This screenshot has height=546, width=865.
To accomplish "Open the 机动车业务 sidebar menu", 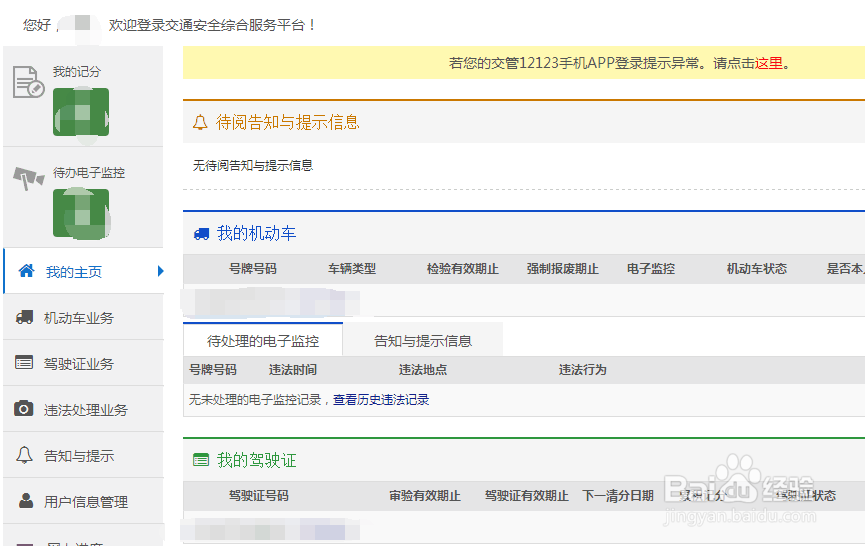I will [79, 318].
